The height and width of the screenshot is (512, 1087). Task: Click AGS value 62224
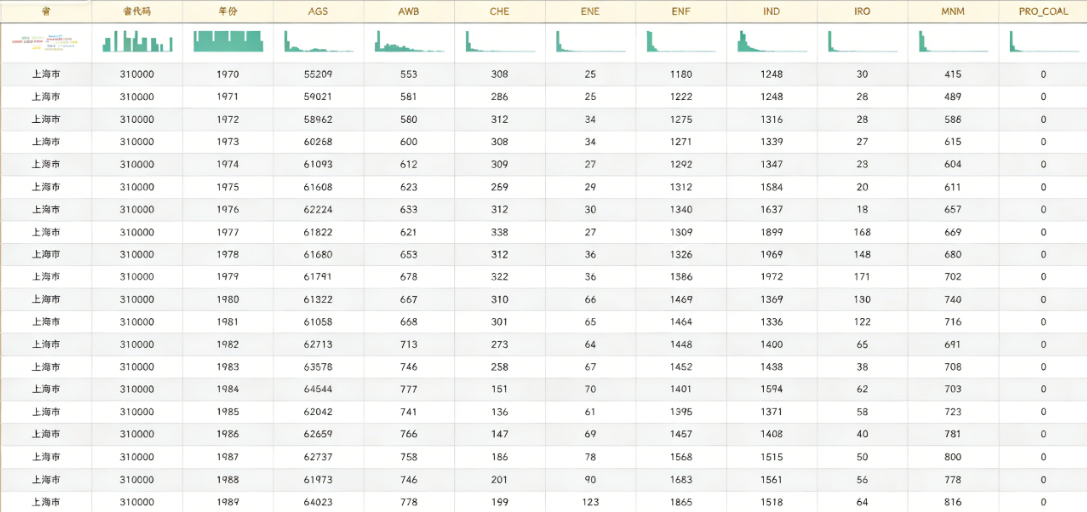[318, 209]
